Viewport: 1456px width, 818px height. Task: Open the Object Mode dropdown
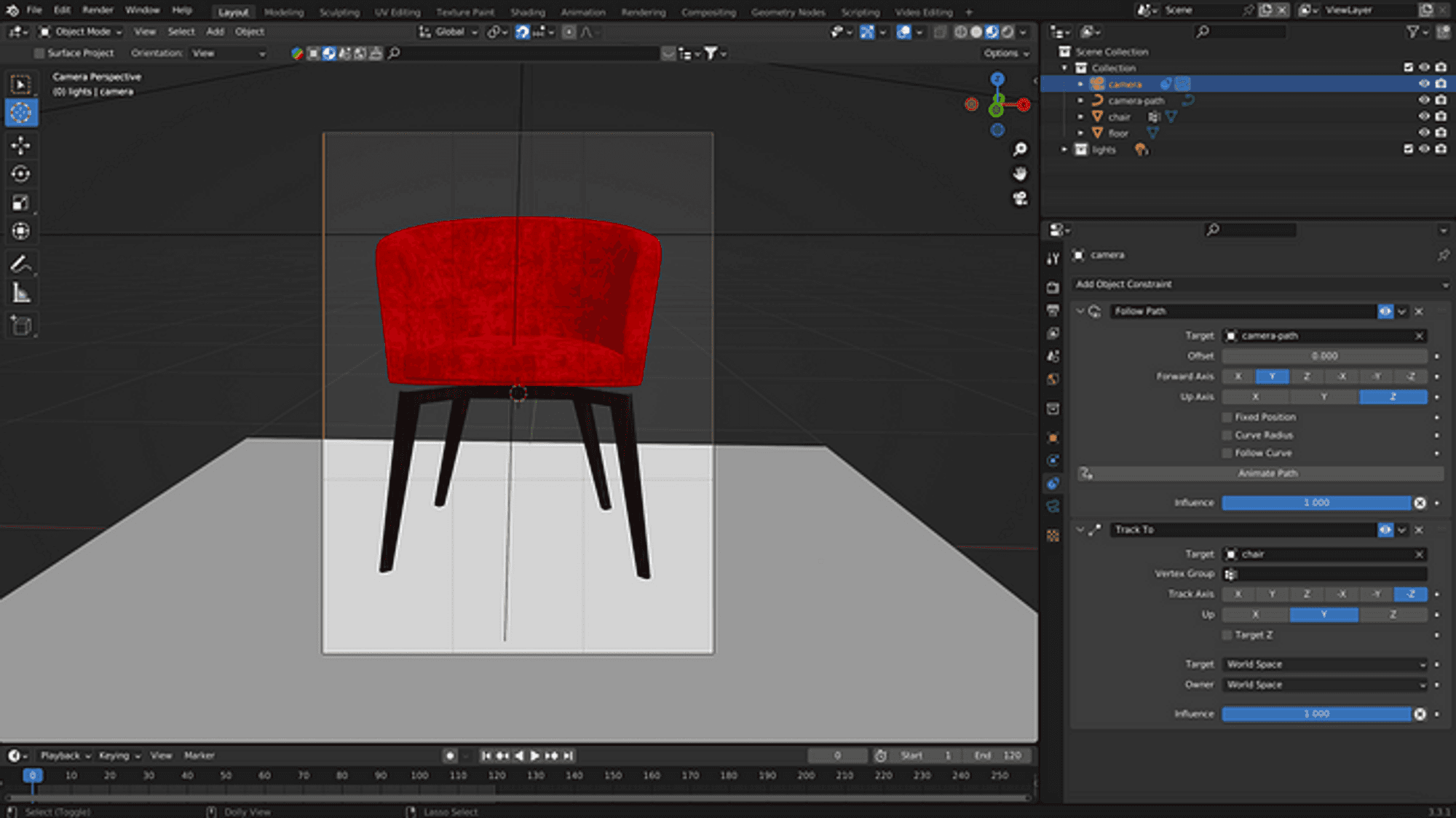(80, 31)
